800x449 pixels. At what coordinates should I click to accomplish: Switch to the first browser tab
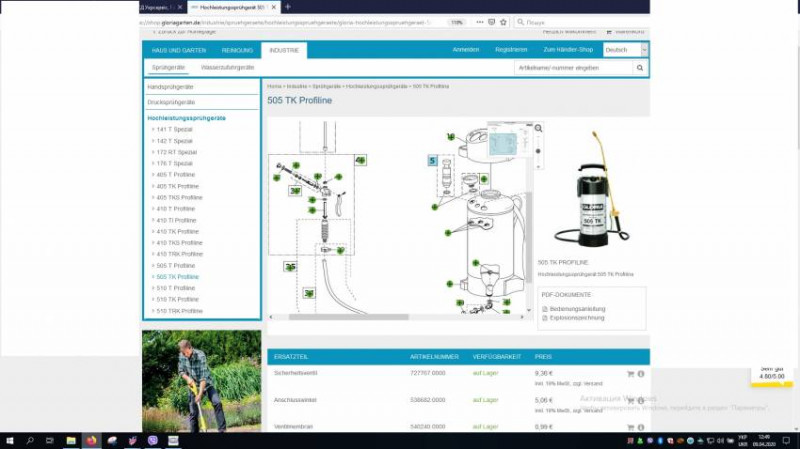click(x=161, y=7)
